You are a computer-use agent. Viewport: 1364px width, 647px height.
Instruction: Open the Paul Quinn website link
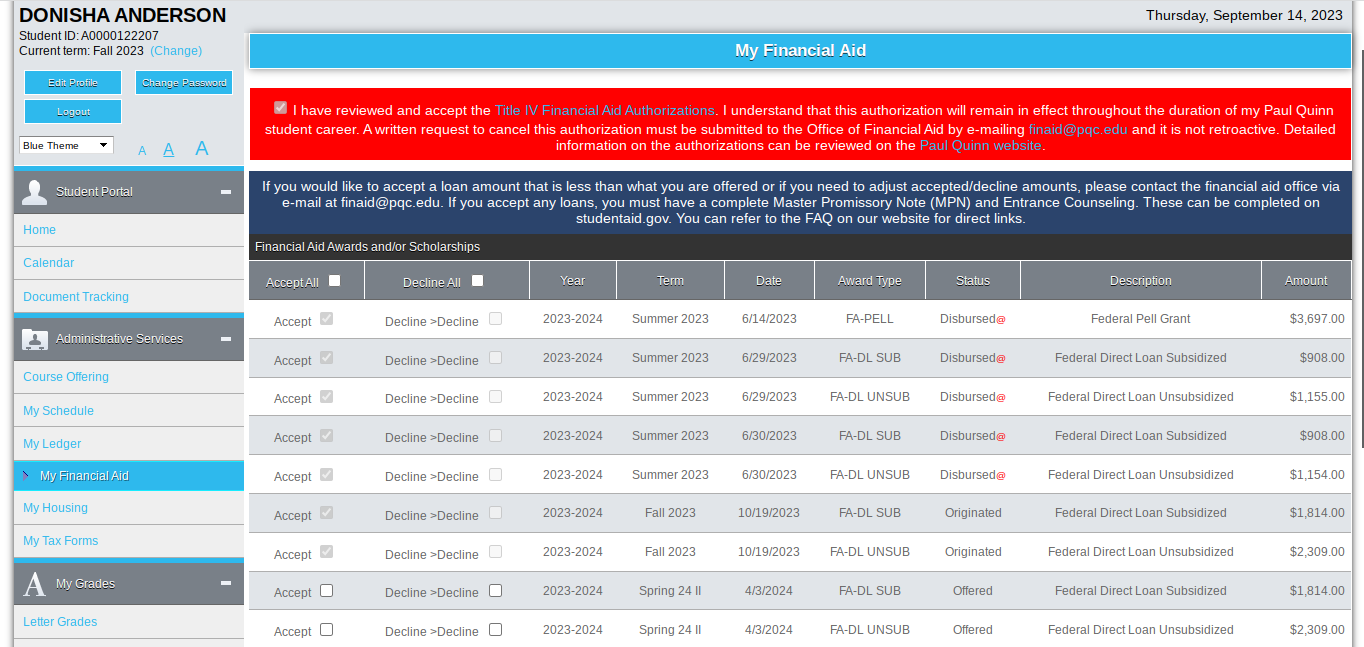tap(981, 146)
